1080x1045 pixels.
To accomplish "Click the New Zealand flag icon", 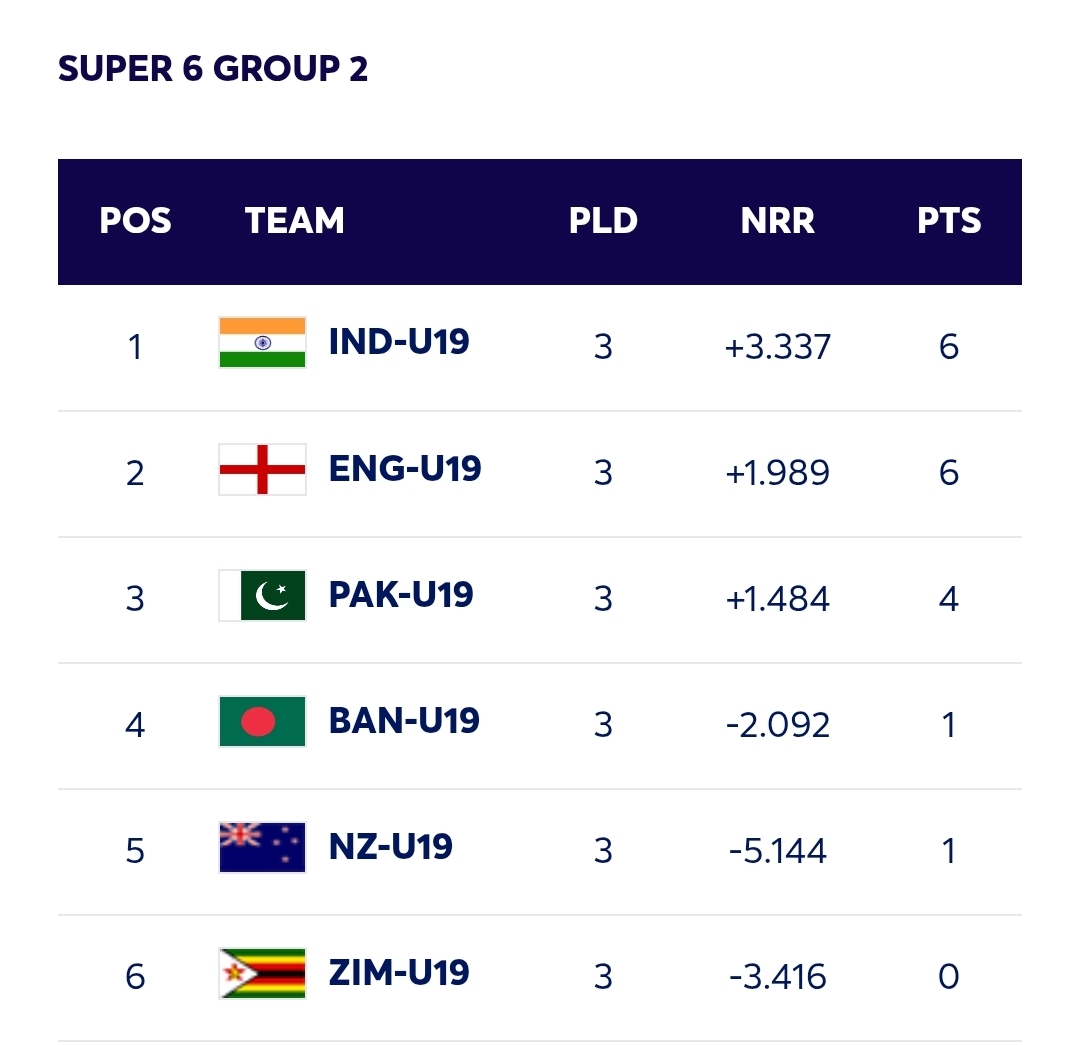I will point(262,847).
